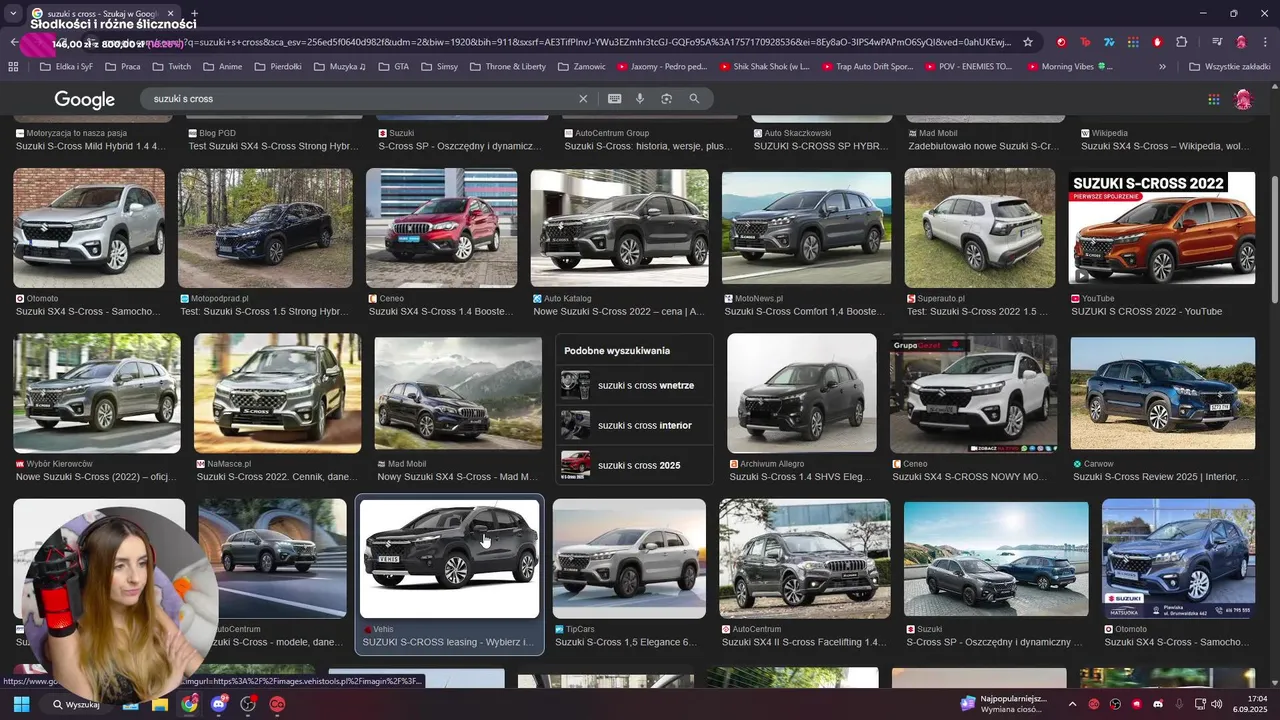Go back with the browser back arrow
The width and height of the screenshot is (1280, 720).
click(13, 42)
